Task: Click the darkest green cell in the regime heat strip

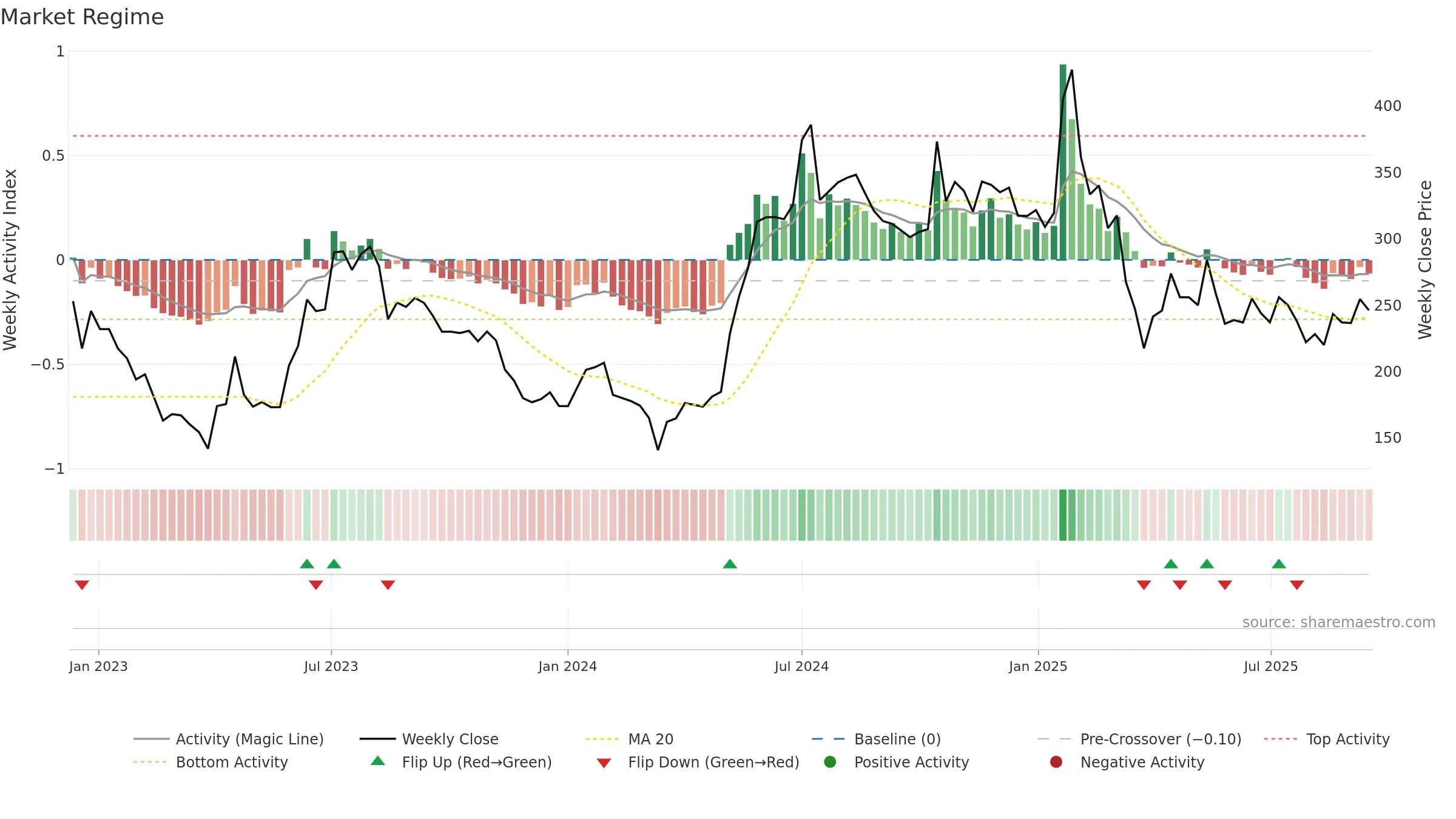Action: 1063,515
